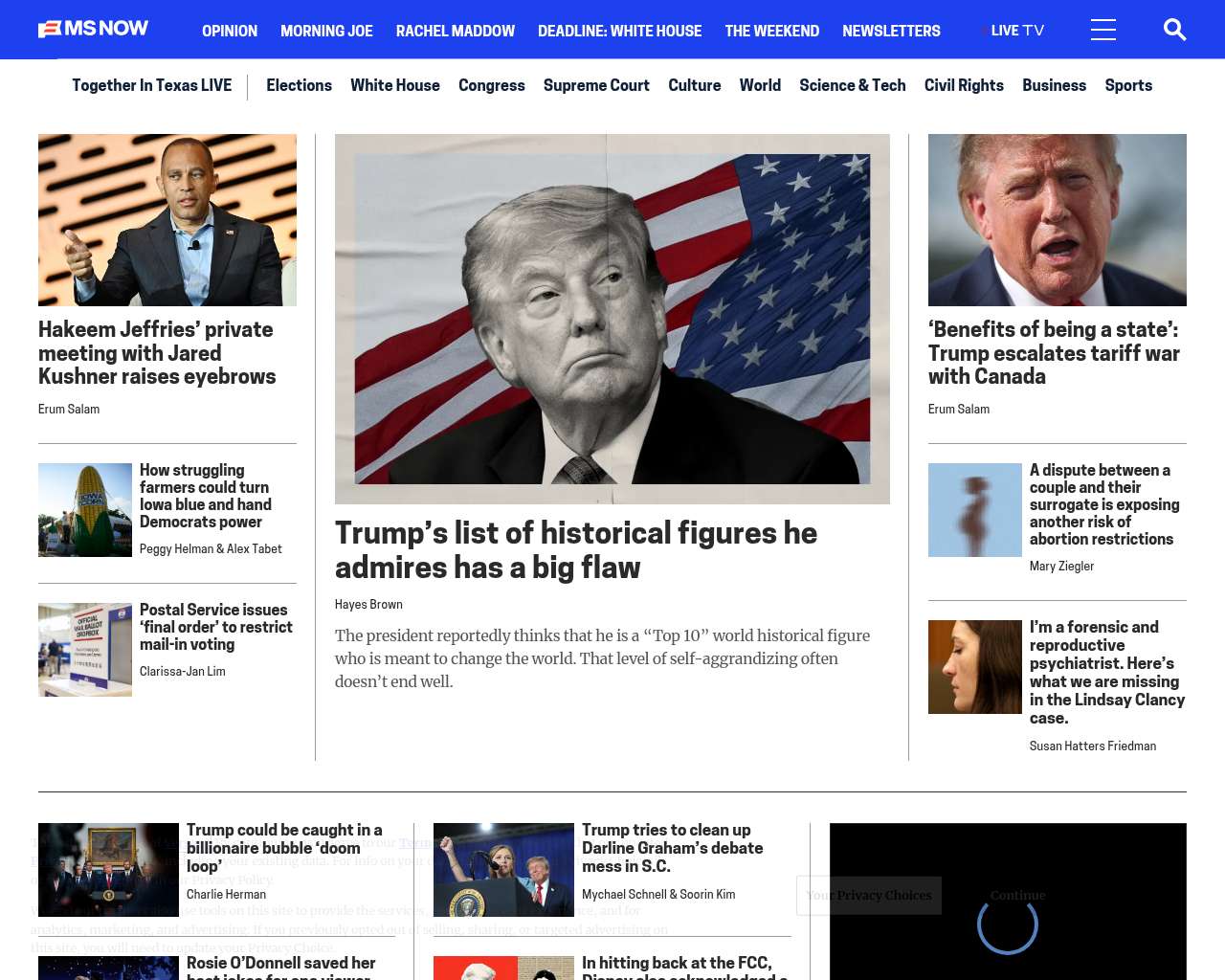Open Darline Graham debate thumbnail
The height and width of the screenshot is (980, 1225).
pos(503,870)
